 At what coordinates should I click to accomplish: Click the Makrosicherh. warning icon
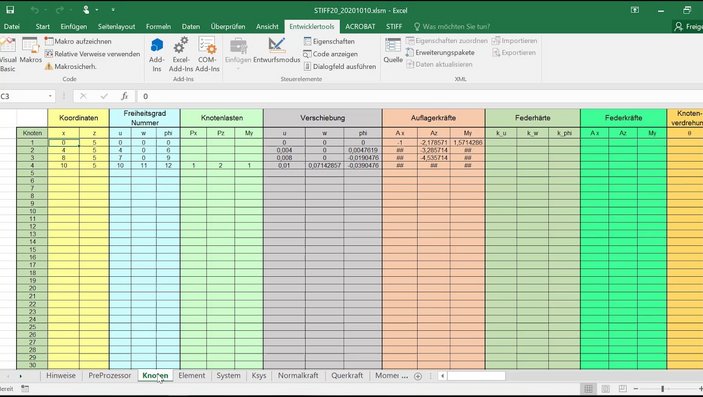pyautogui.click(x=49, y=66)
